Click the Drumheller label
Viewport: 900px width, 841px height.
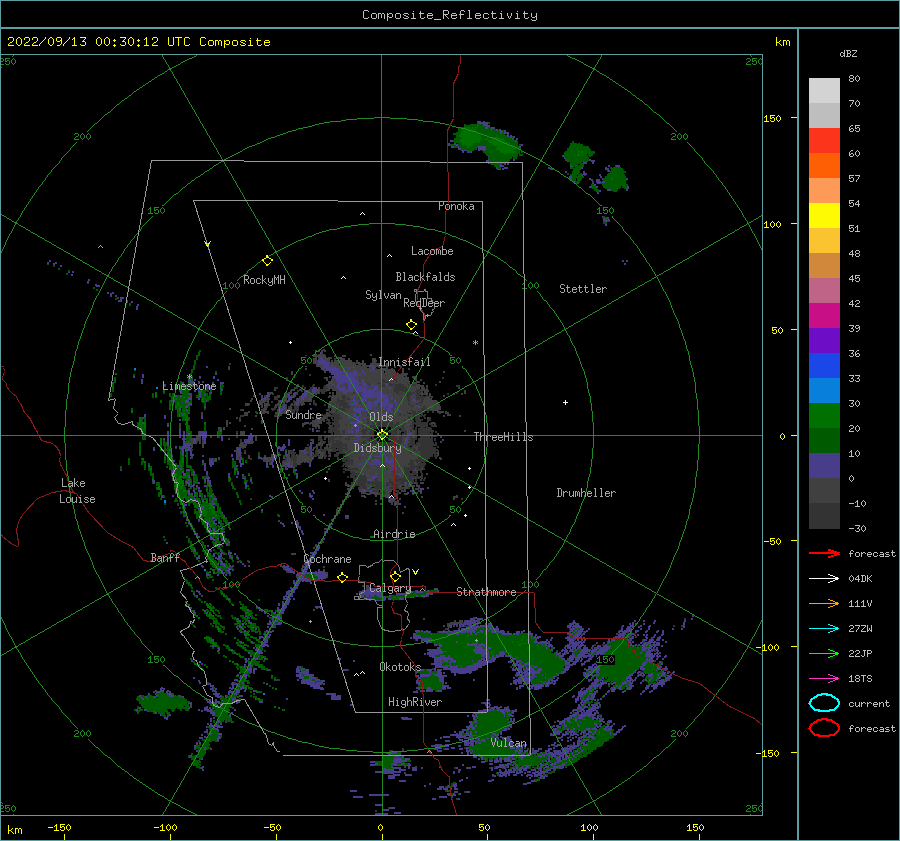coord(586,493)
